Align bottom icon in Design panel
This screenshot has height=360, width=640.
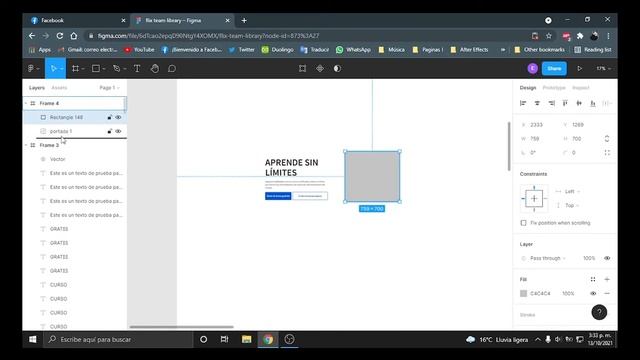pos(593,103)
